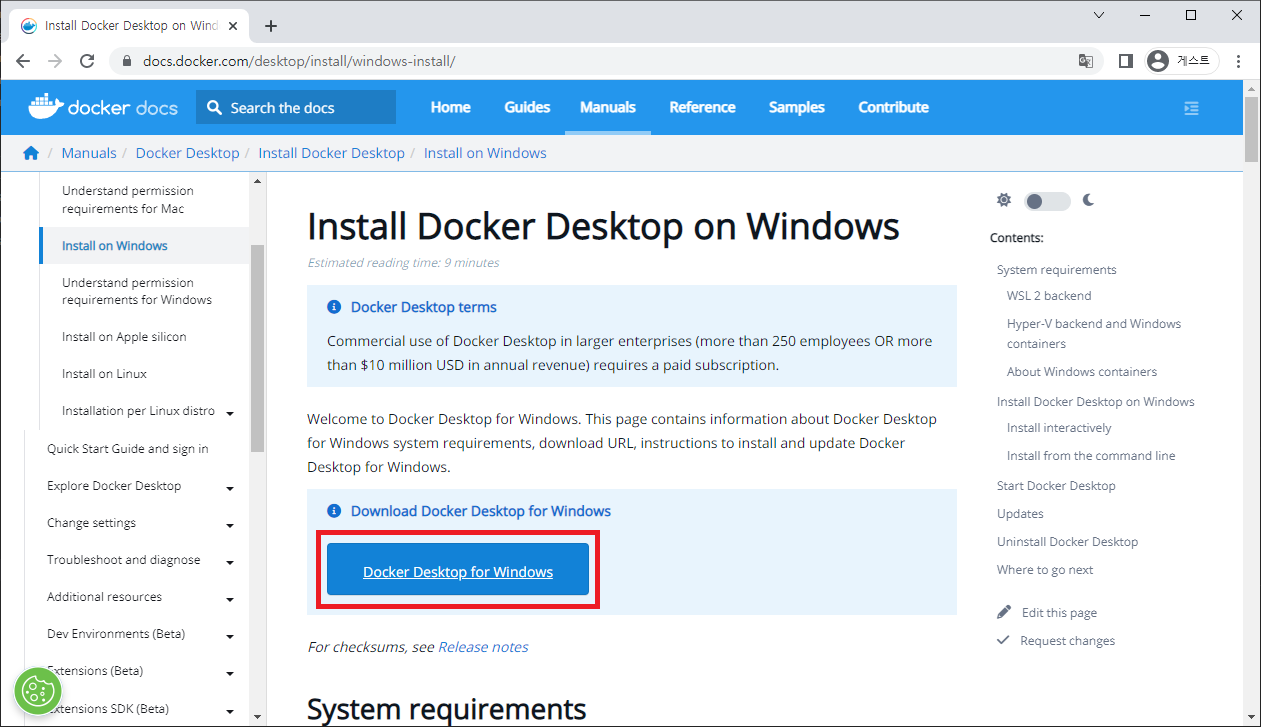The height and width of the screenshot is (727, 1261).
Task: Expand the Explore Docker Desktop section
Action: pos(229,488)
